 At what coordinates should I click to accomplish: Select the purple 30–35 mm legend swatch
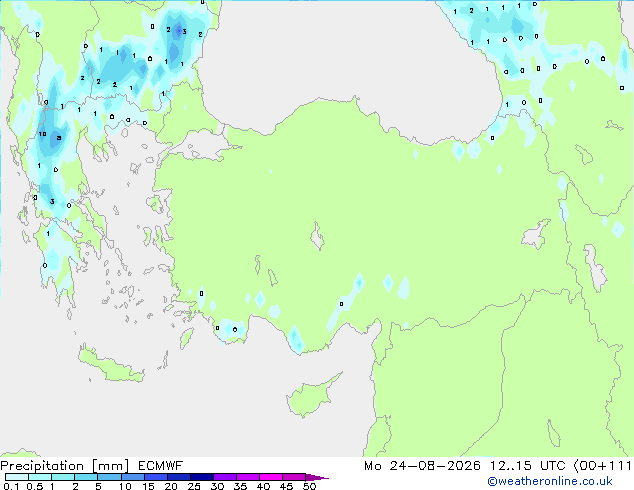[x=224, y=477]
